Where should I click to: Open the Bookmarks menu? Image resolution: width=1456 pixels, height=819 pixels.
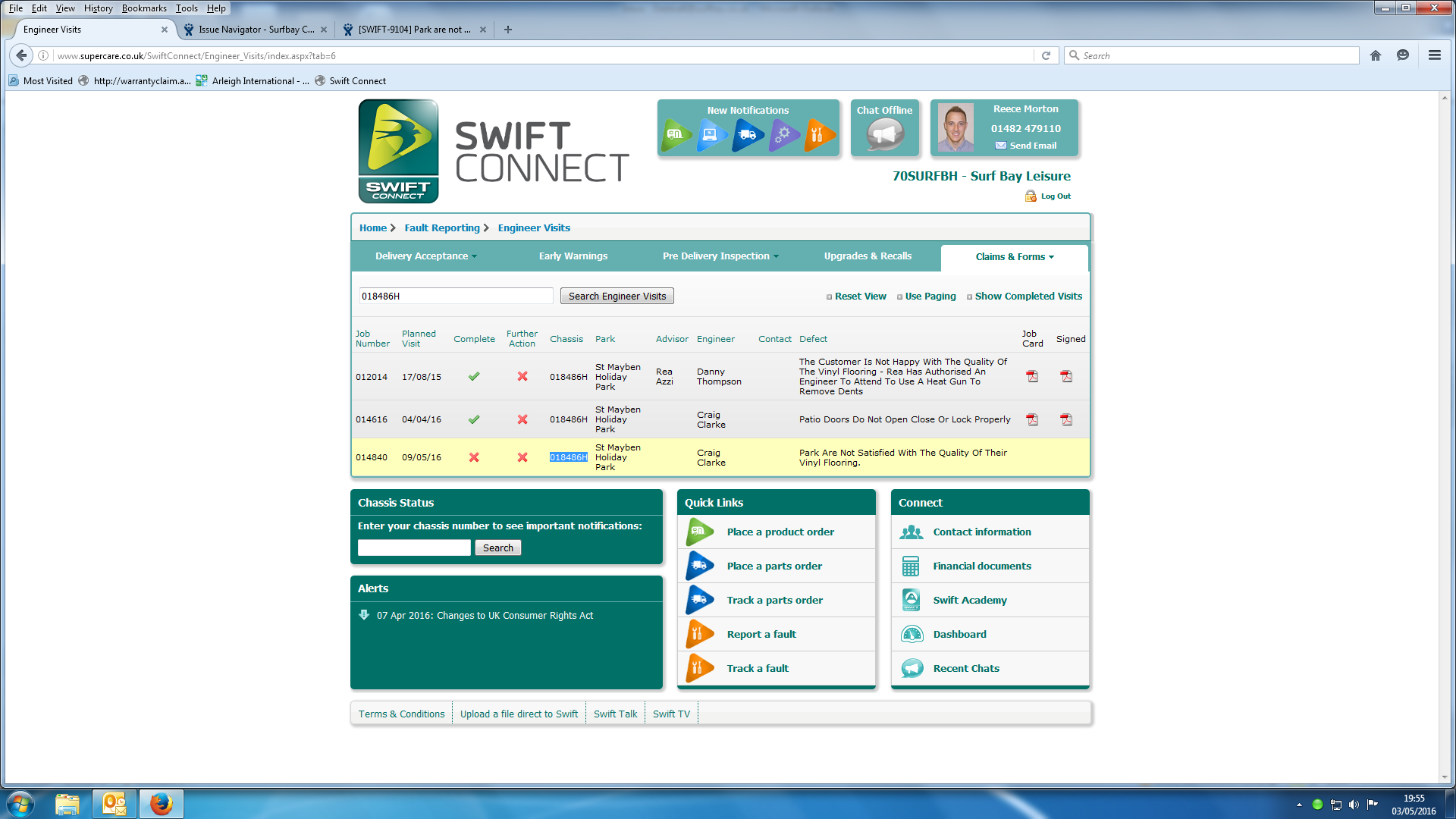[x=144, y=8]
